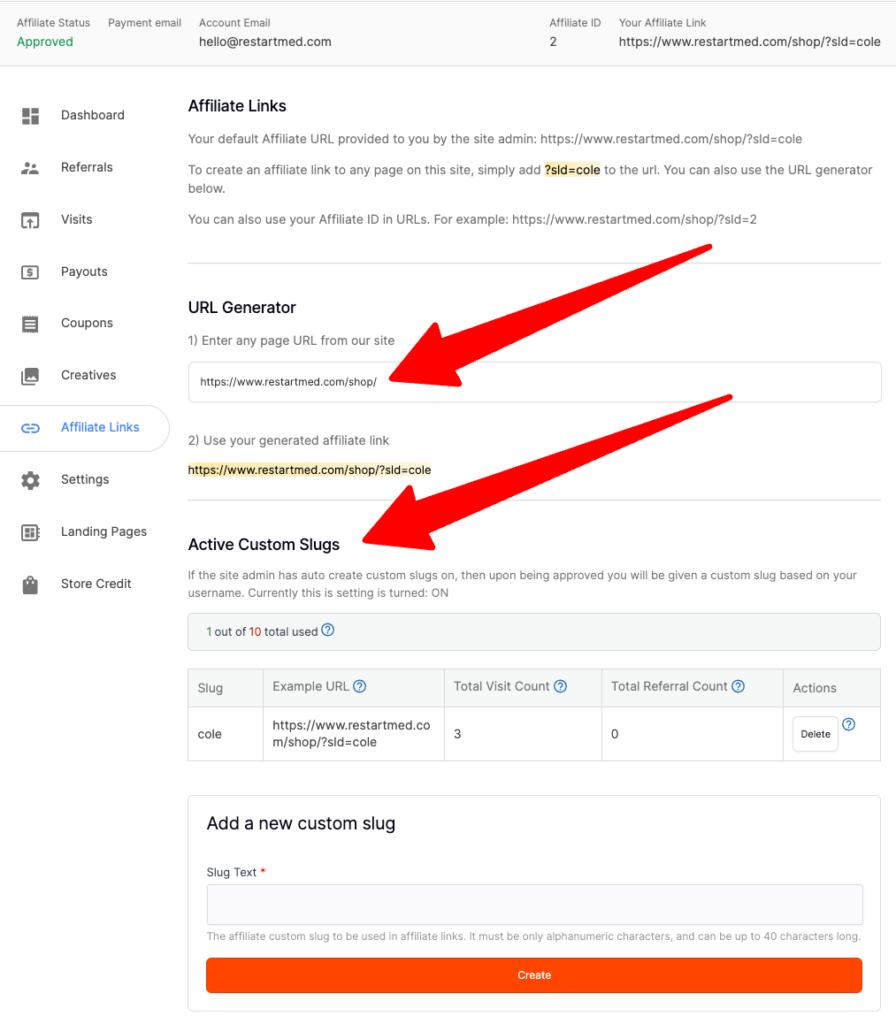Viewport: 896px width, 1024px height.
Task: Click the Coupons receipt icon
Action: (30, 324)
